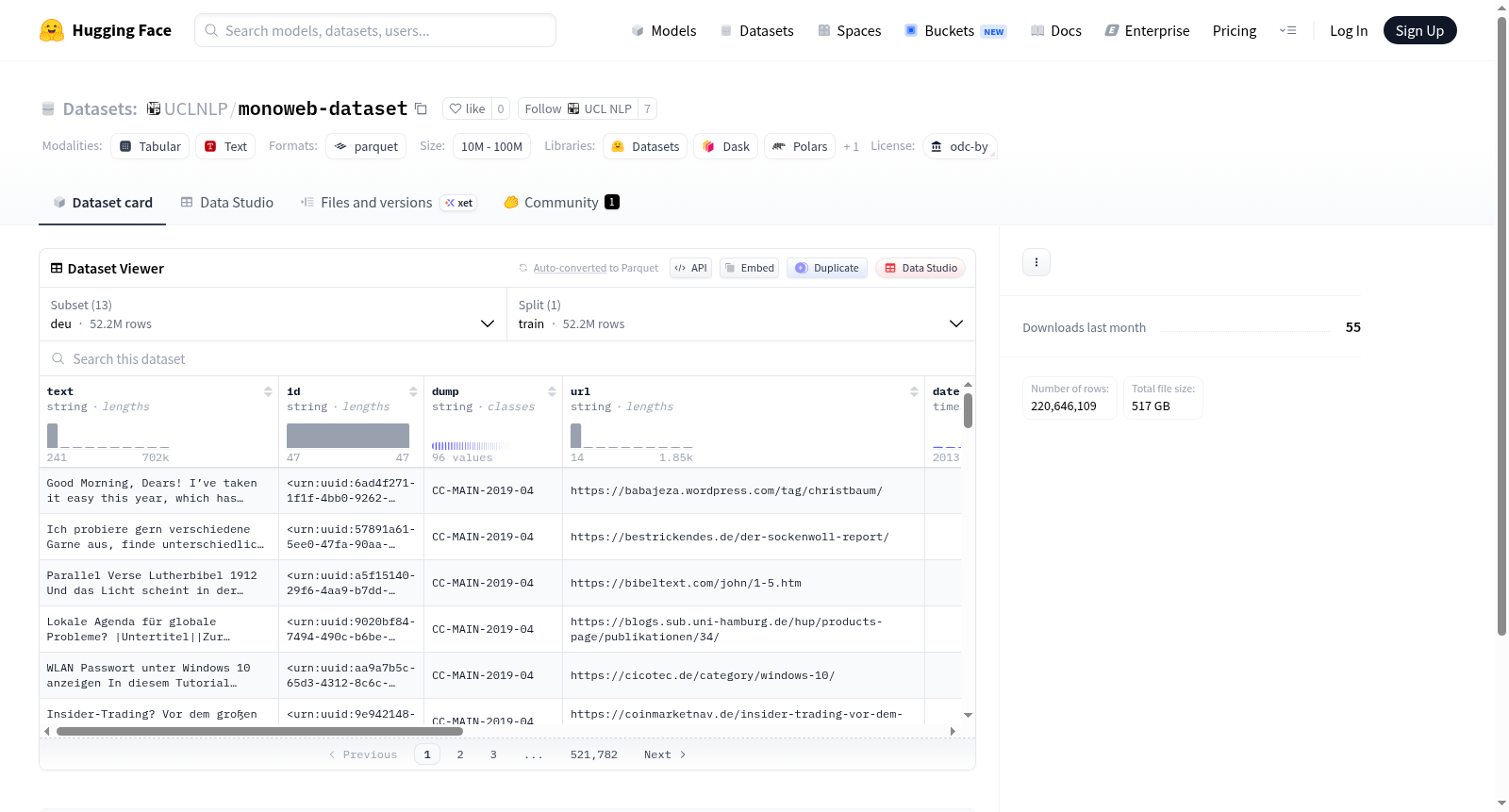Expand the Split train dropdown

(x=741, y=315)
